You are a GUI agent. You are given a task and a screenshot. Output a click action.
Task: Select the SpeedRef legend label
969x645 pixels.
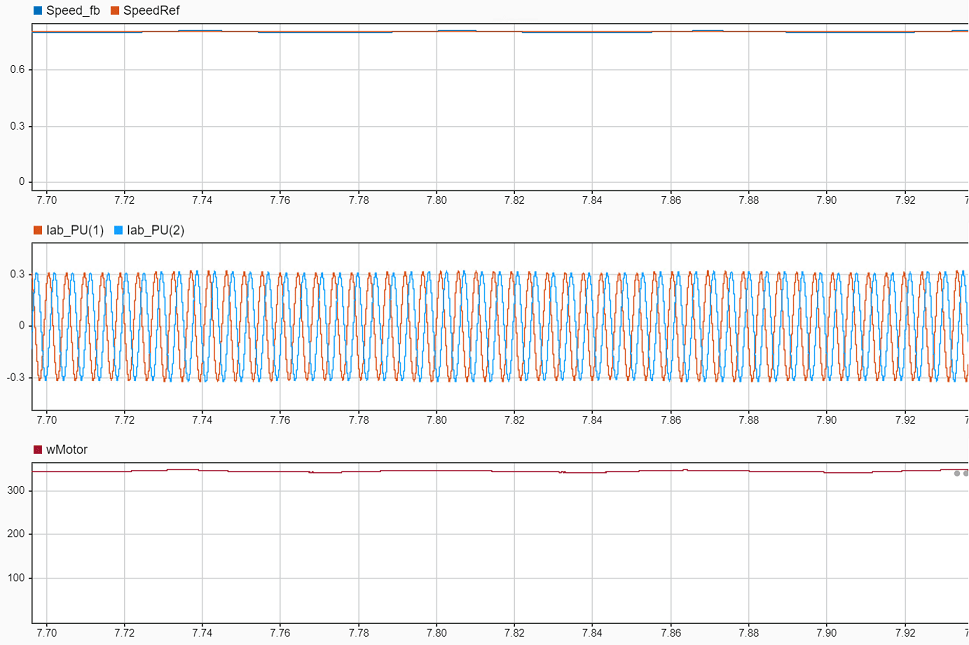(x=151, y=11)
